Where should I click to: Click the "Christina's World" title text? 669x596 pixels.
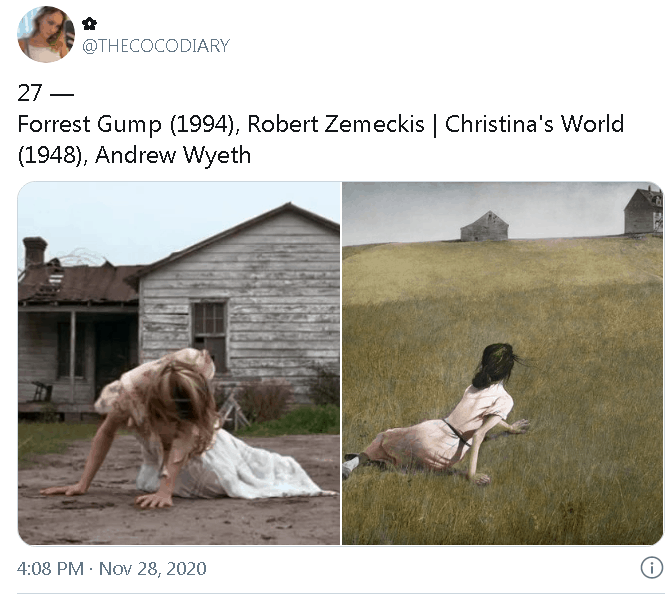click(x=535, y=124)
